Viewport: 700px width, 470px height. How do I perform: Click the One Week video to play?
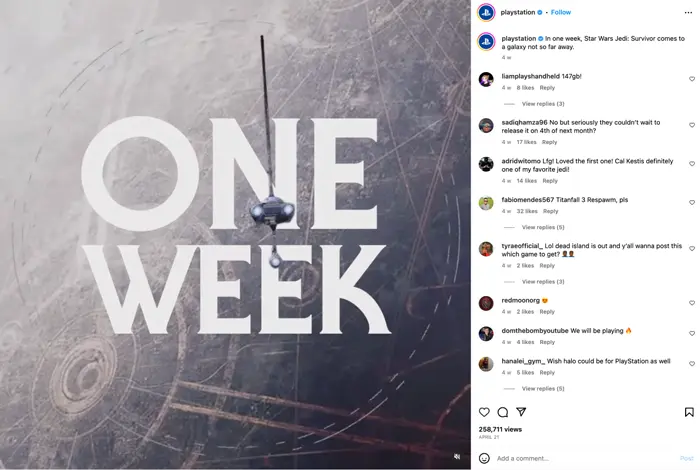tap(235, 235)
